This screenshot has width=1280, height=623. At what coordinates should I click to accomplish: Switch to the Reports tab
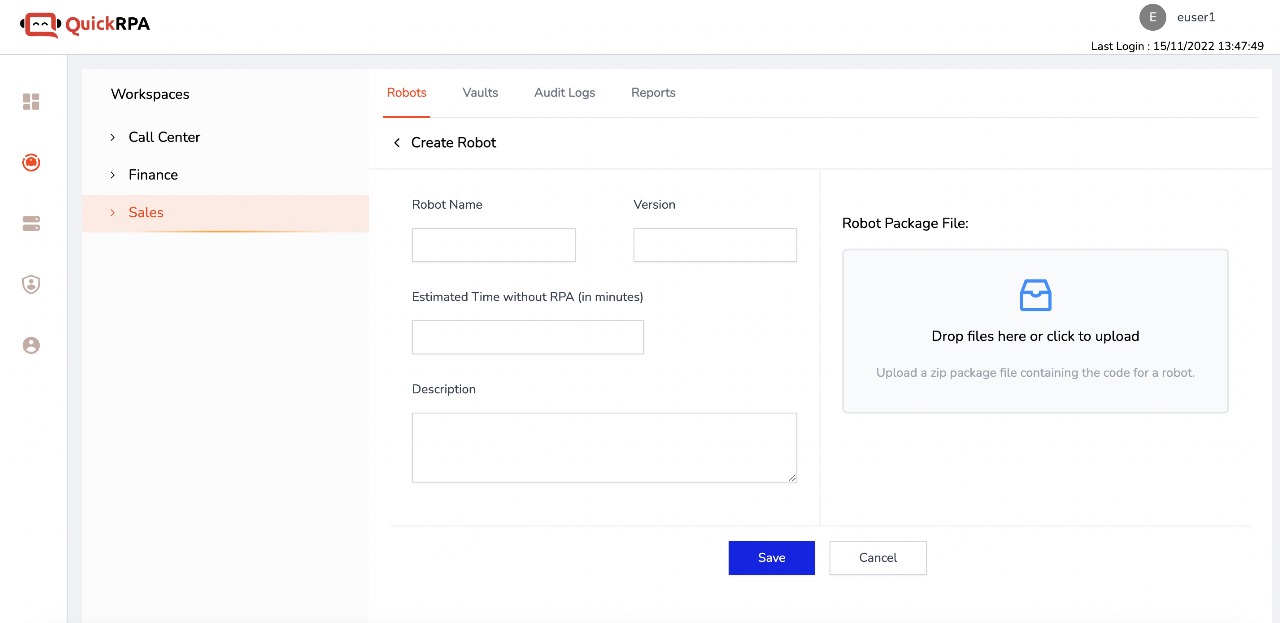click(653, 93)
